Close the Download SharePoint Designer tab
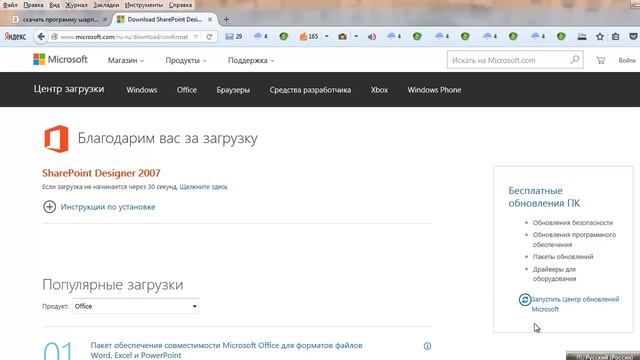Viewport: 640px width, 360px height. (x=210, y=19)
